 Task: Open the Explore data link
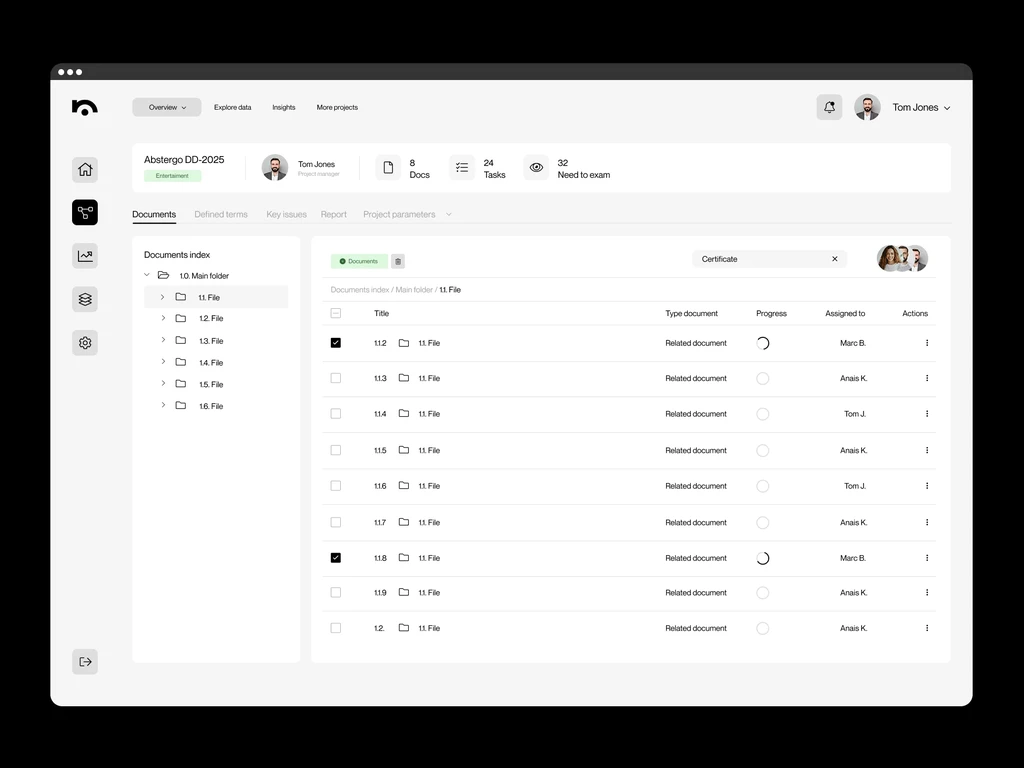coord(232,107)
